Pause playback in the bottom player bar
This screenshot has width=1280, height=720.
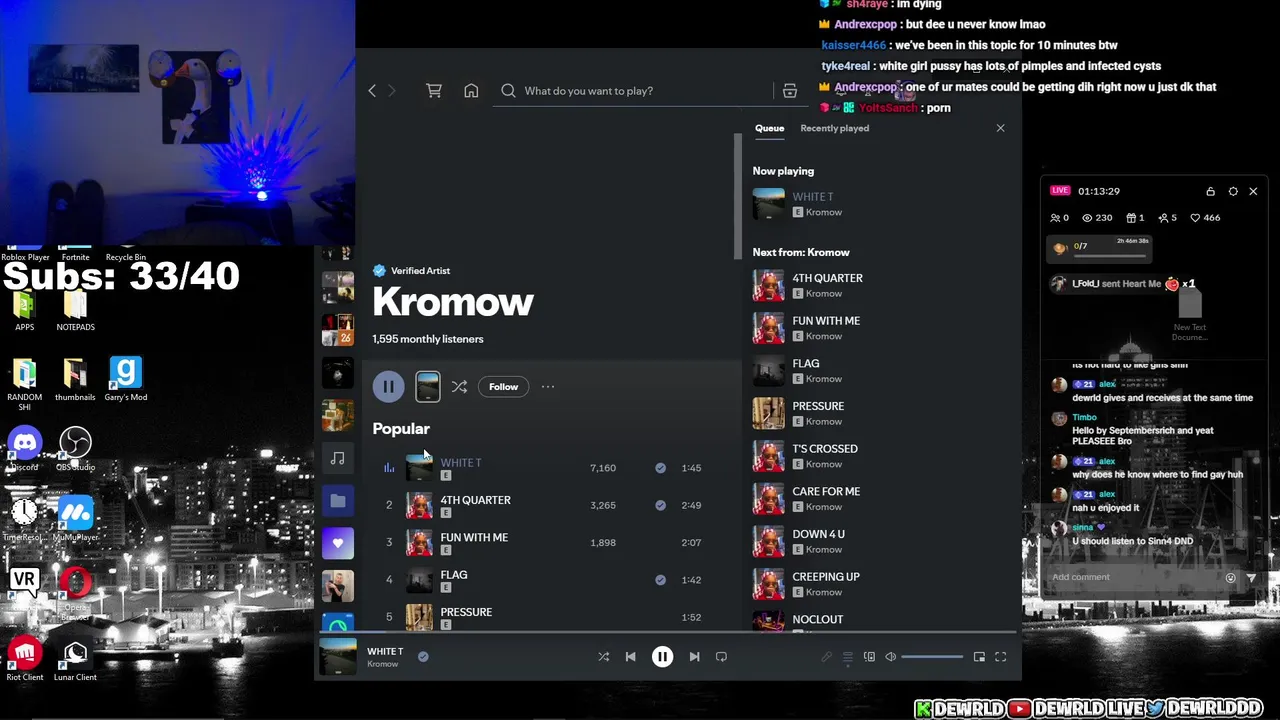click(x=662, y=657)
